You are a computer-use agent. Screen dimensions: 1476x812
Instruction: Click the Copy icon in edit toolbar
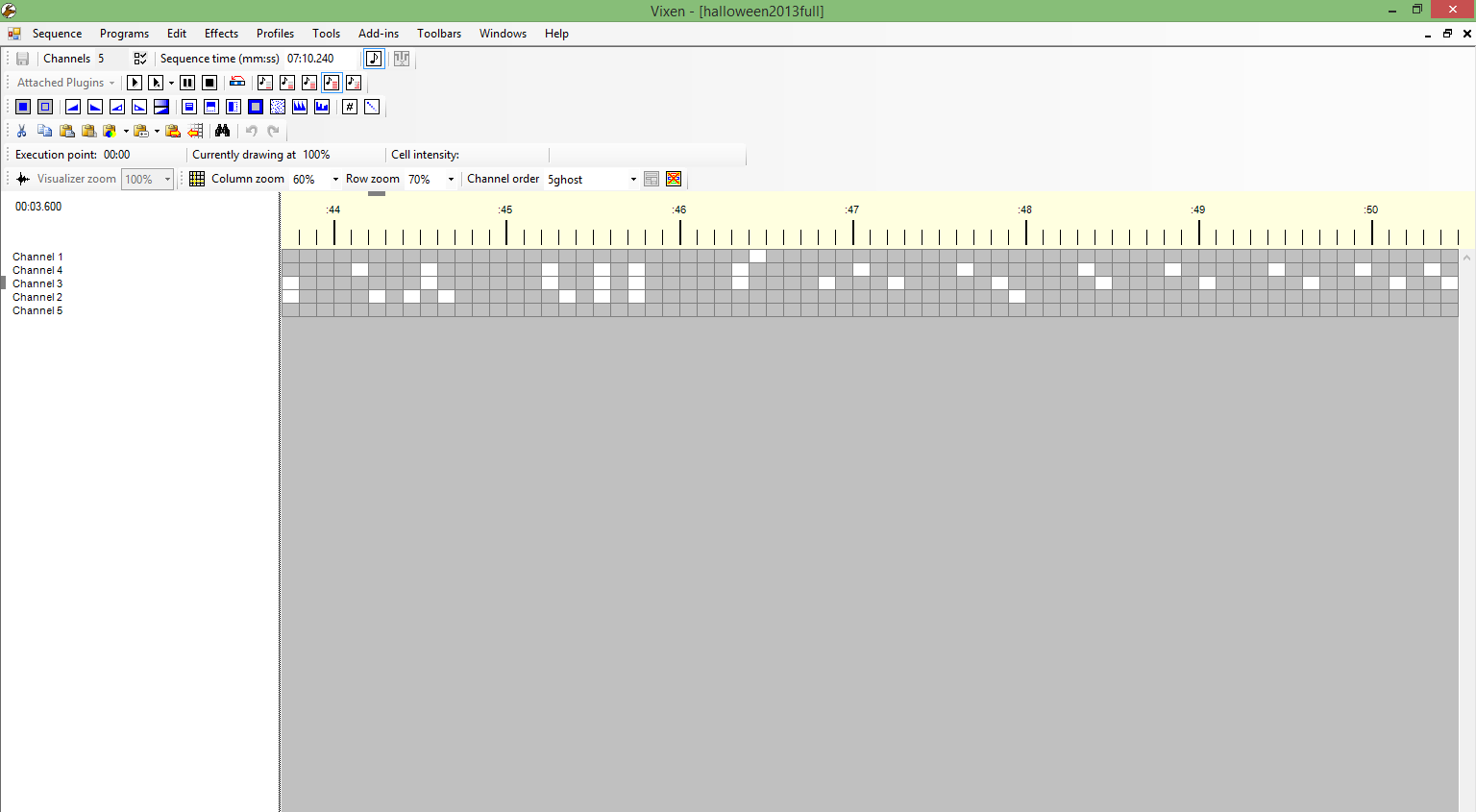44,131
